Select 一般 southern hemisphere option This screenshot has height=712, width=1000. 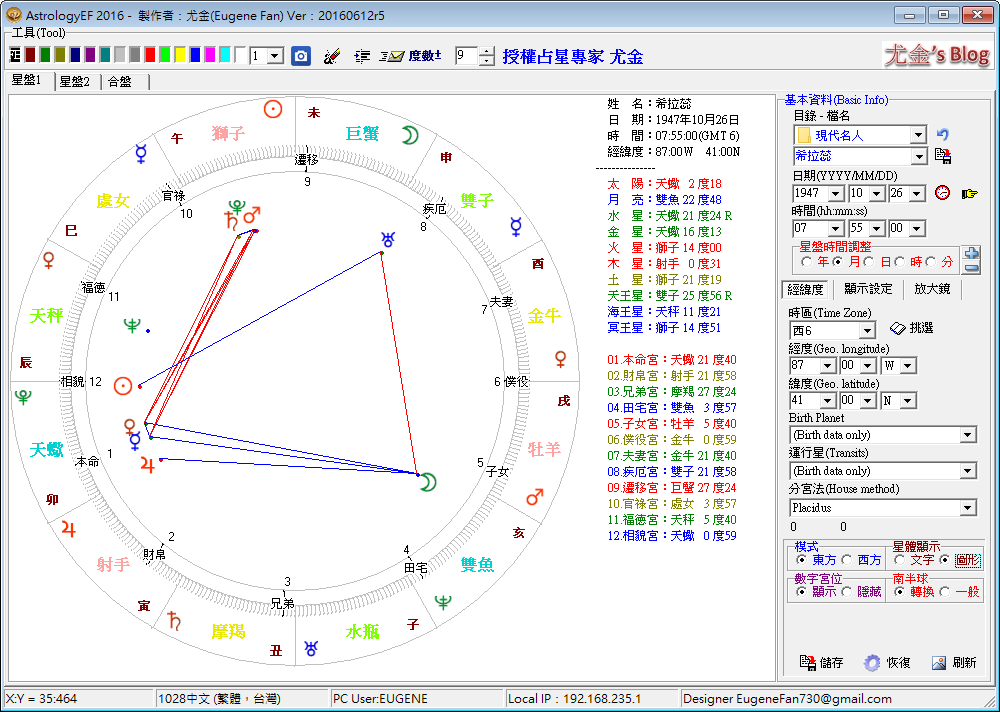coord(960,591)
